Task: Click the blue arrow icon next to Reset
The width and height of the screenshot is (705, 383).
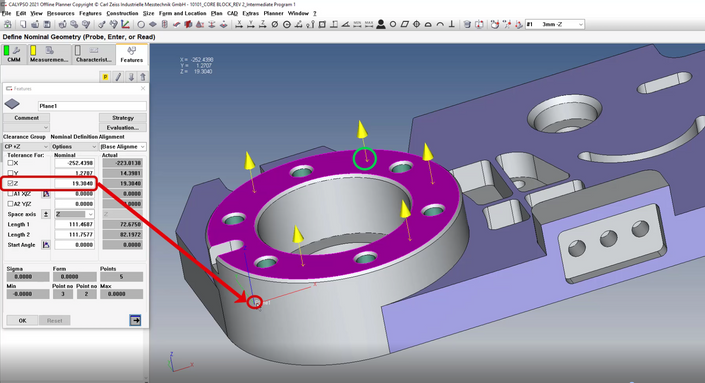Action: point(135,320)
